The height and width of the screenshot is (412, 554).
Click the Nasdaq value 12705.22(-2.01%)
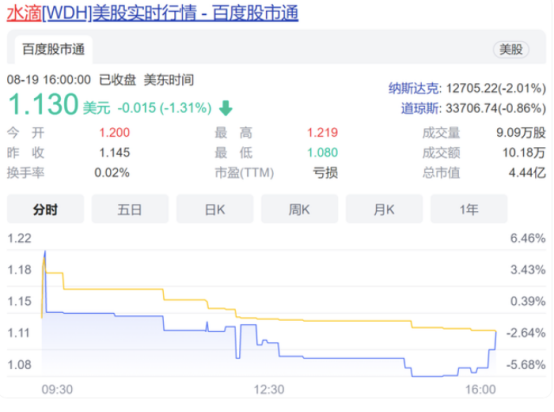coord(496,88)
